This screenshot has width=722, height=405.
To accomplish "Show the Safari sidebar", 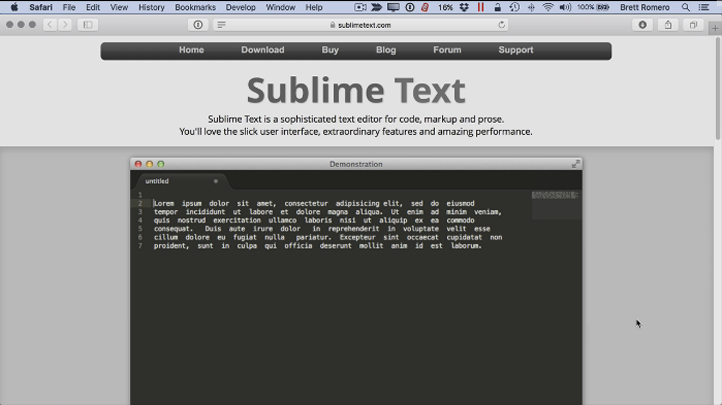I will [87, 25].
